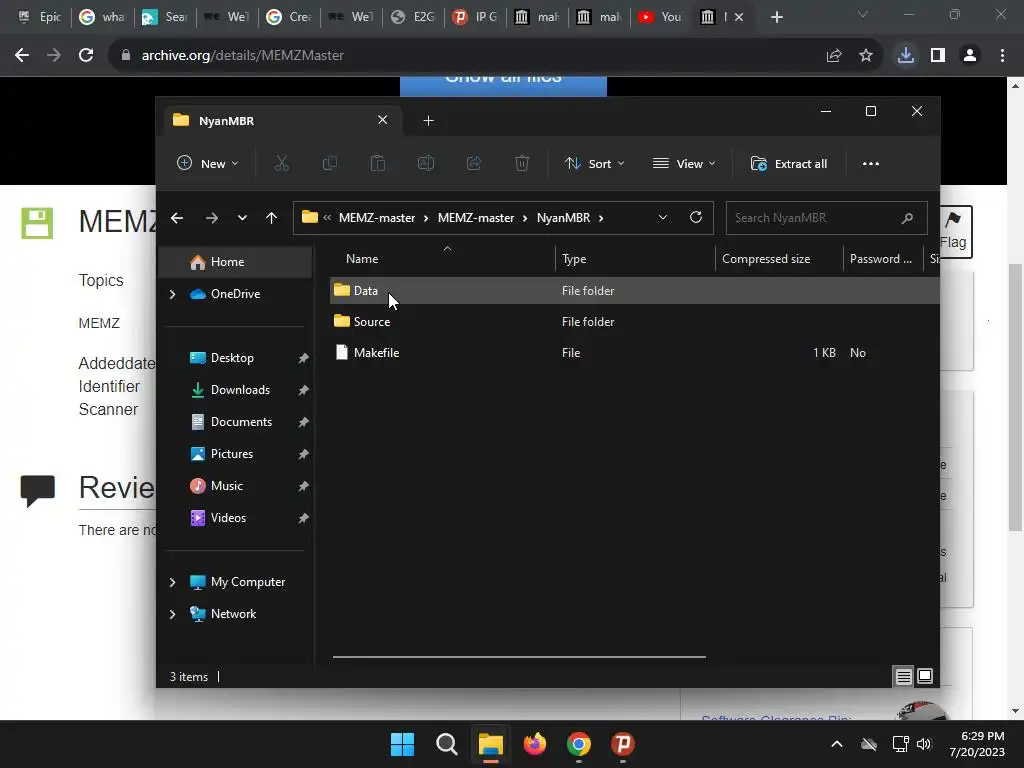Image resolution: width=1024 pixels, height=768 pixels.
Task: Click the Cut scissors icon in Explorer toolbar
Action: click(281, 163)
